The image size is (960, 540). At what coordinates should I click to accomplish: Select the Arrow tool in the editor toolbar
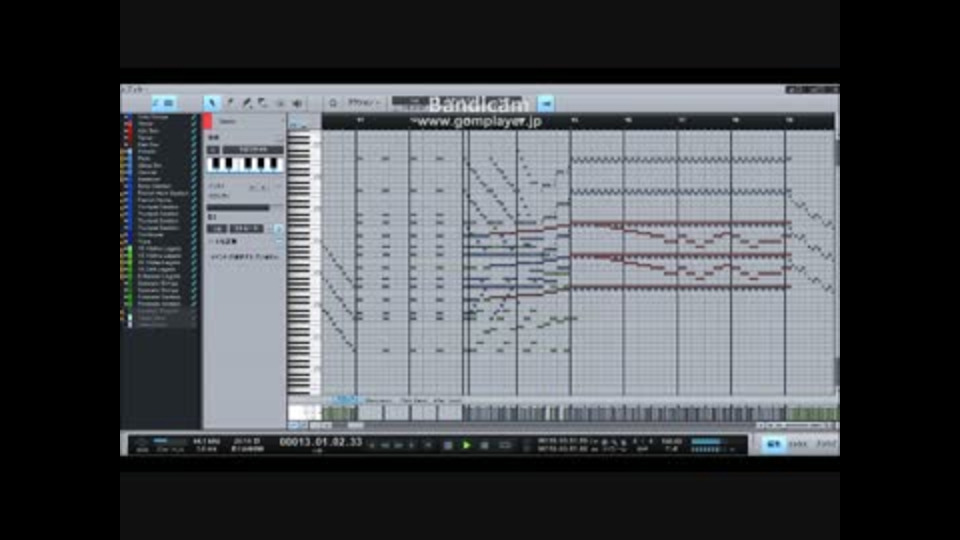point(211,103)
